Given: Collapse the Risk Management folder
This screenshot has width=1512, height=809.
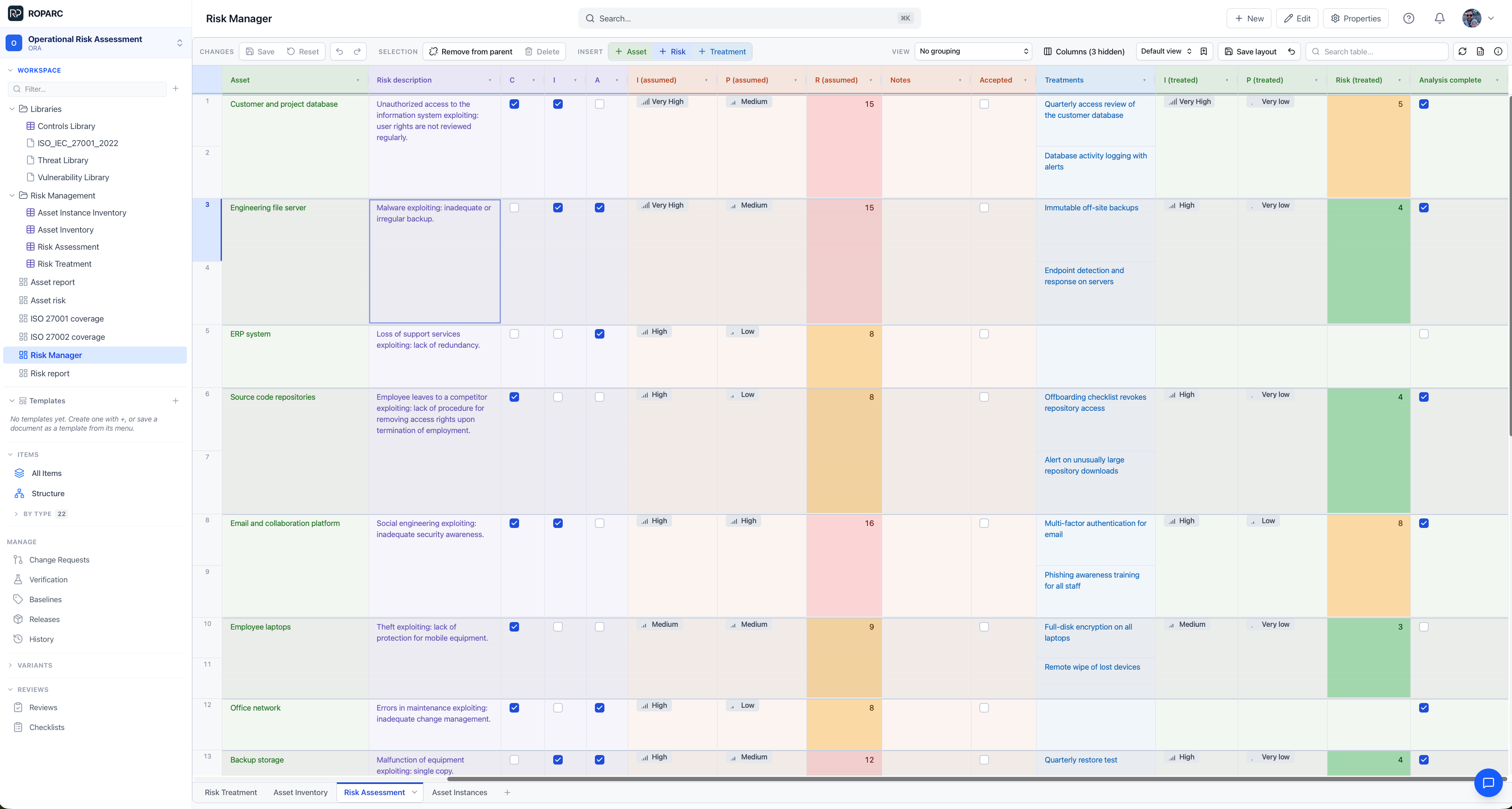Looking at the screenshot, I should [x=12, y=195].
